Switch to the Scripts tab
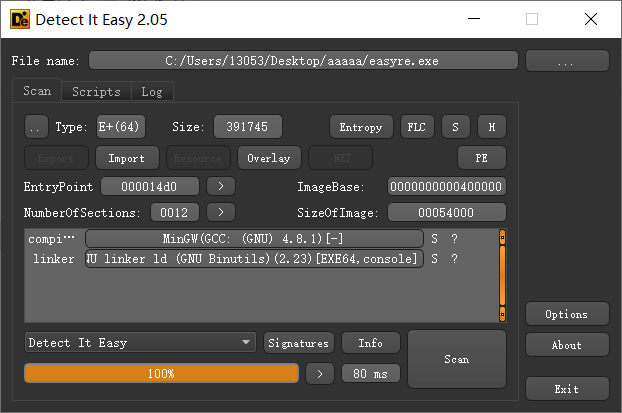 pyautogui.click(x=96, y=91)
